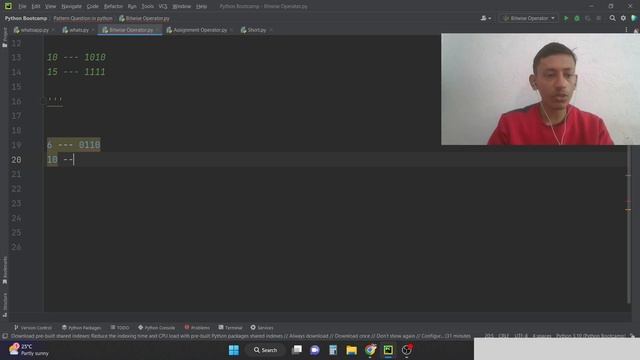Open the user account dropdown icon
The height and width of the screenshot is (360, 640).
pos(486,18)
